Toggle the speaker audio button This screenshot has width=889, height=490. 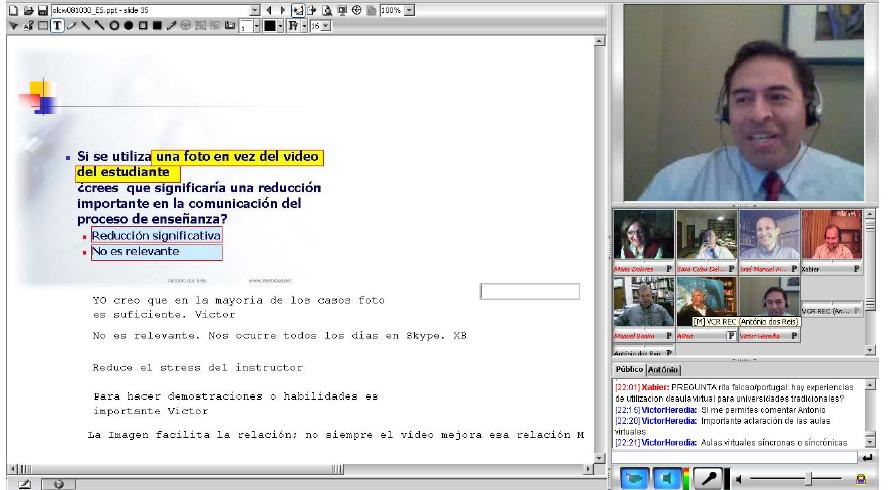click(x=667, y=479)
